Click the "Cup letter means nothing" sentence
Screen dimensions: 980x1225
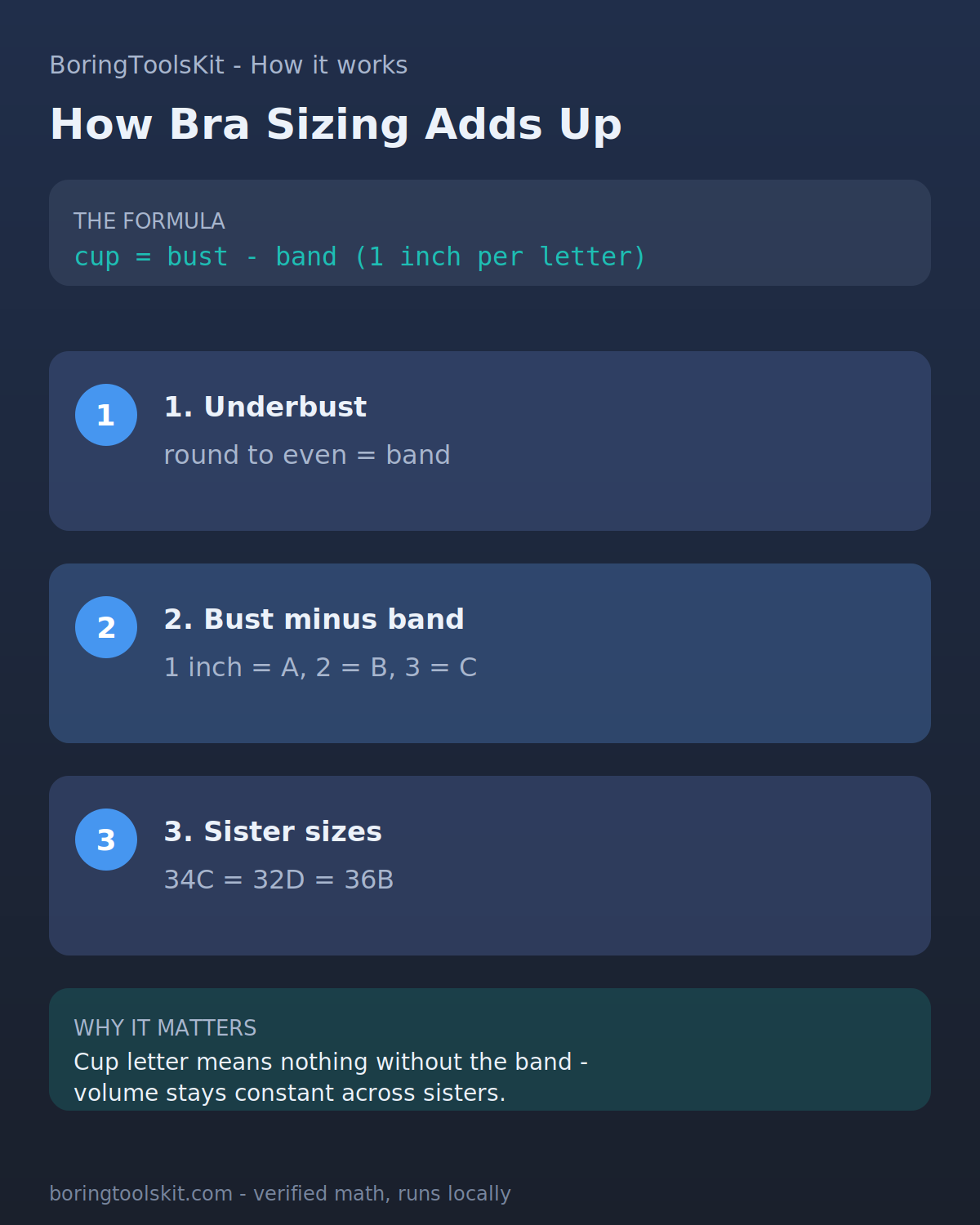(x=331, y=1062)
